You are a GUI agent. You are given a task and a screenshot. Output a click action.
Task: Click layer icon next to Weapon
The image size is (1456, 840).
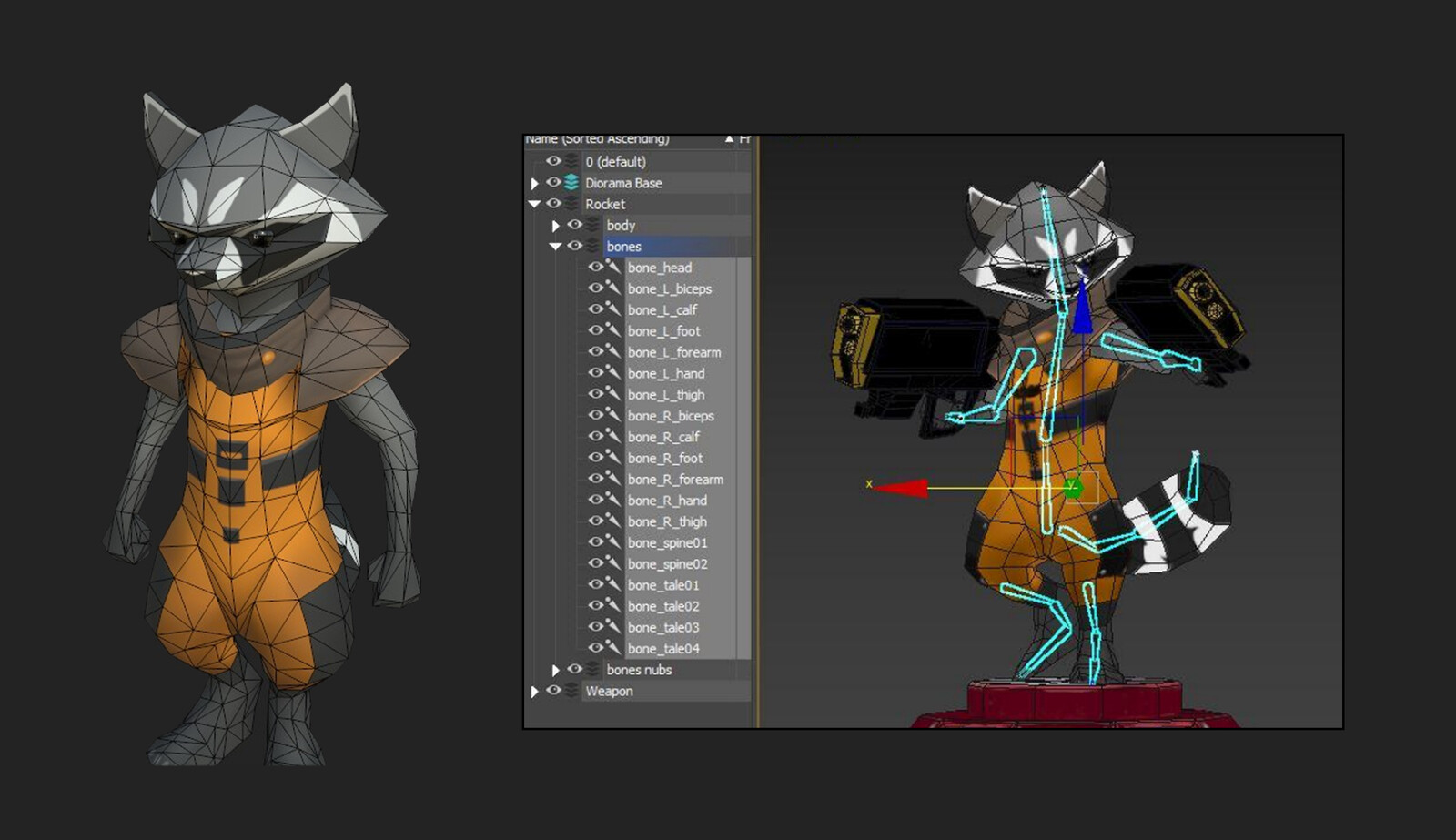(x=571, y=691)
